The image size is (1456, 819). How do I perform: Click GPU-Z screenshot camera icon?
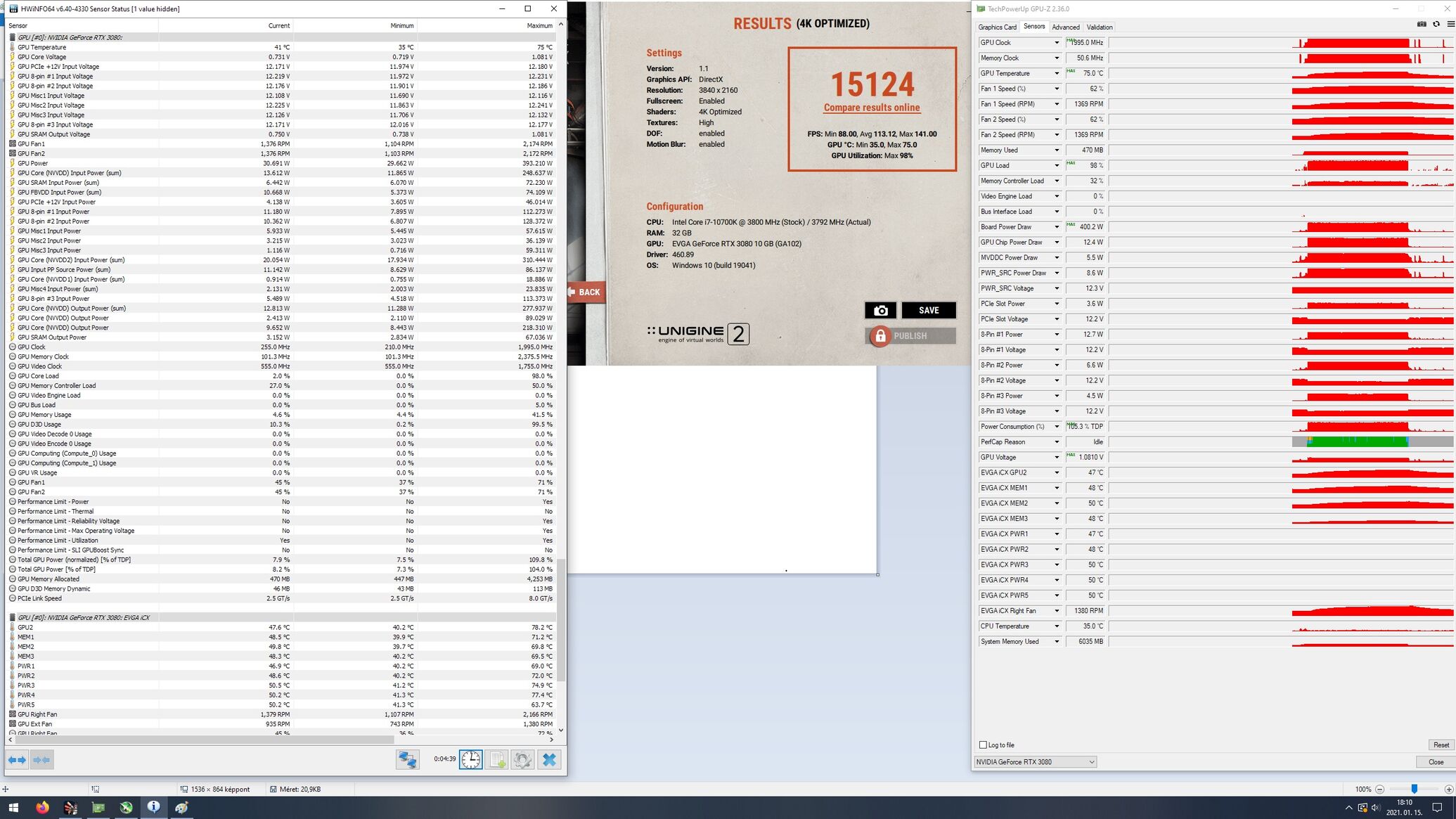click(x=1422, y=24)
